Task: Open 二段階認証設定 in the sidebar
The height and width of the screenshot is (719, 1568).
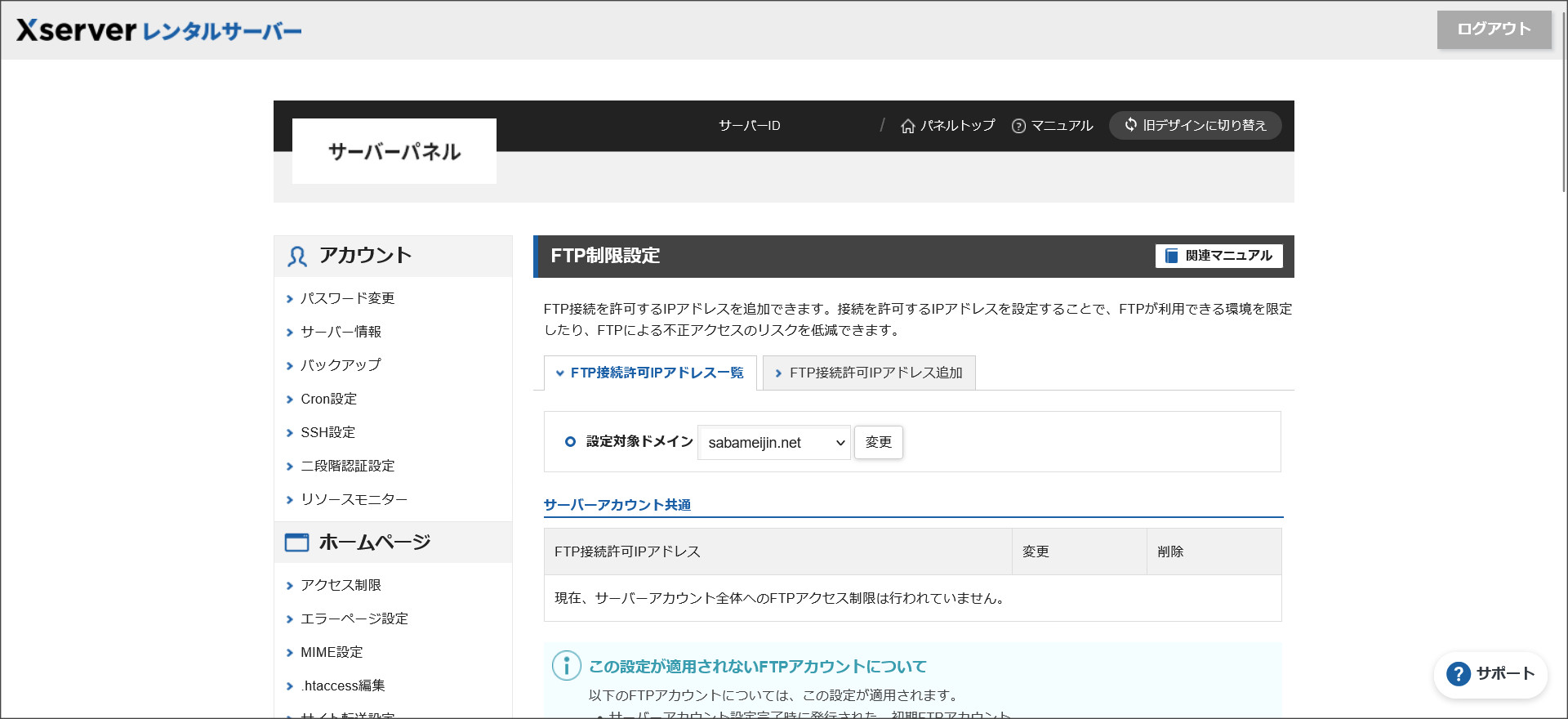Action: coord(348,467)
